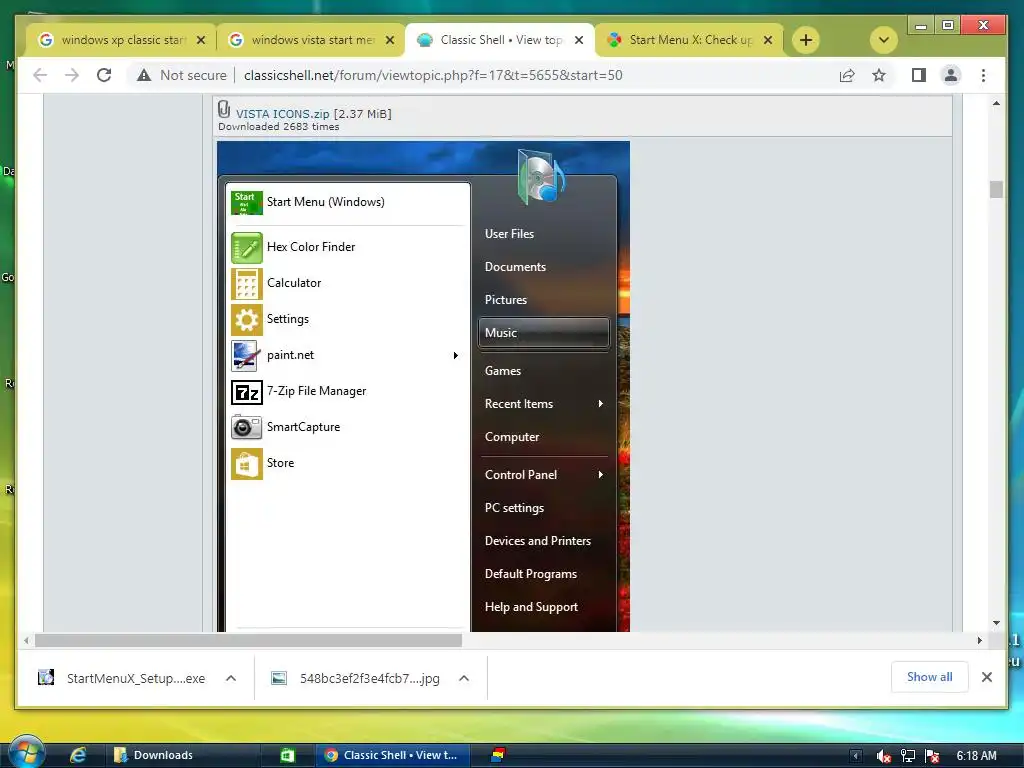The height and width of the screenshot is (768, 1024).
Task: Click the tab search chevron button
Action: click(x=884, y=40)
